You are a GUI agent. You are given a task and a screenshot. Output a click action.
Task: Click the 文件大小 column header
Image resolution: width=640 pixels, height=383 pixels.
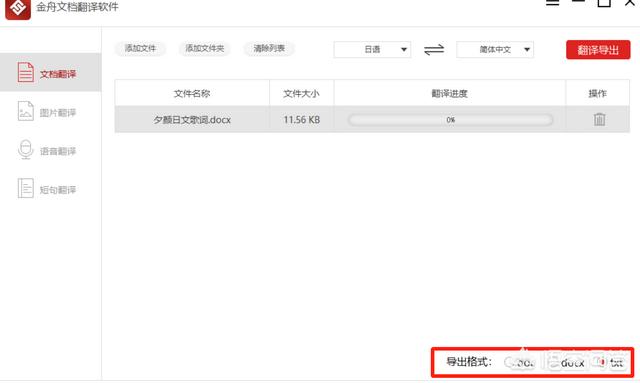(301, 94)
